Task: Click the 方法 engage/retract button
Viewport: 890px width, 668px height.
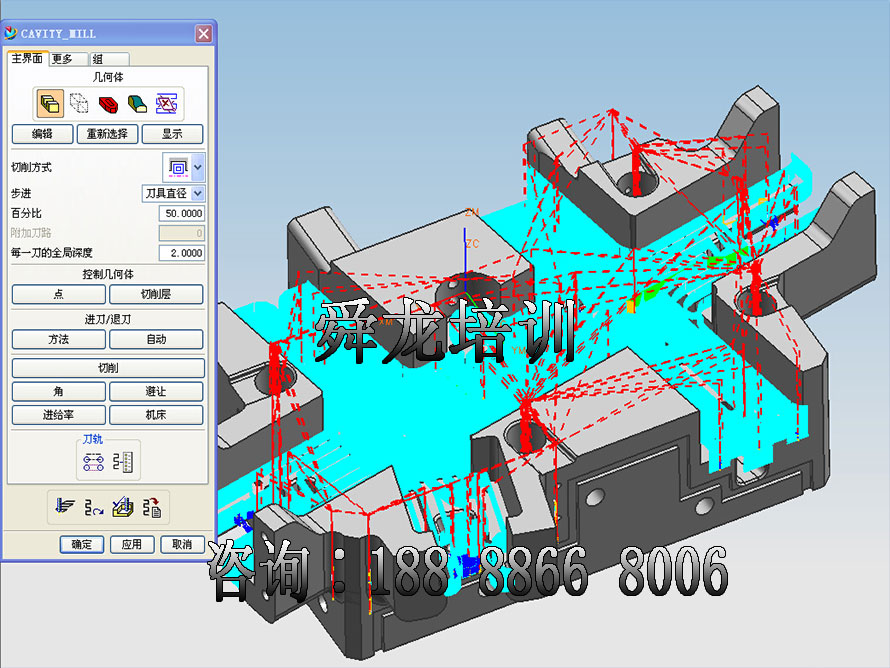Action: (x=58, y=339)
